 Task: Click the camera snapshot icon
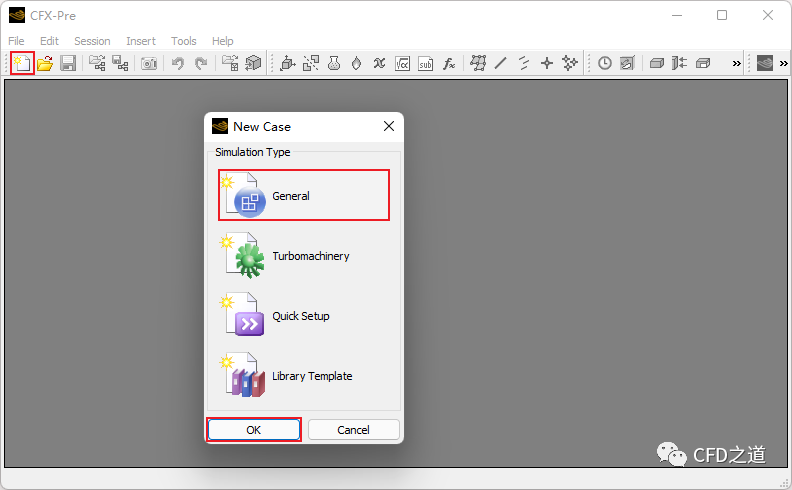coord(148,63)
